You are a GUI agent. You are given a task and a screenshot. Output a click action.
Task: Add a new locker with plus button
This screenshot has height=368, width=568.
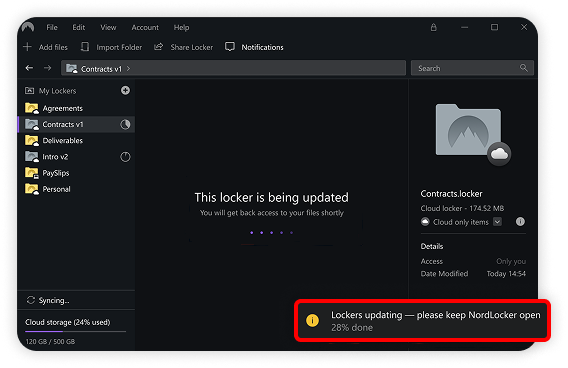(125, 91)
